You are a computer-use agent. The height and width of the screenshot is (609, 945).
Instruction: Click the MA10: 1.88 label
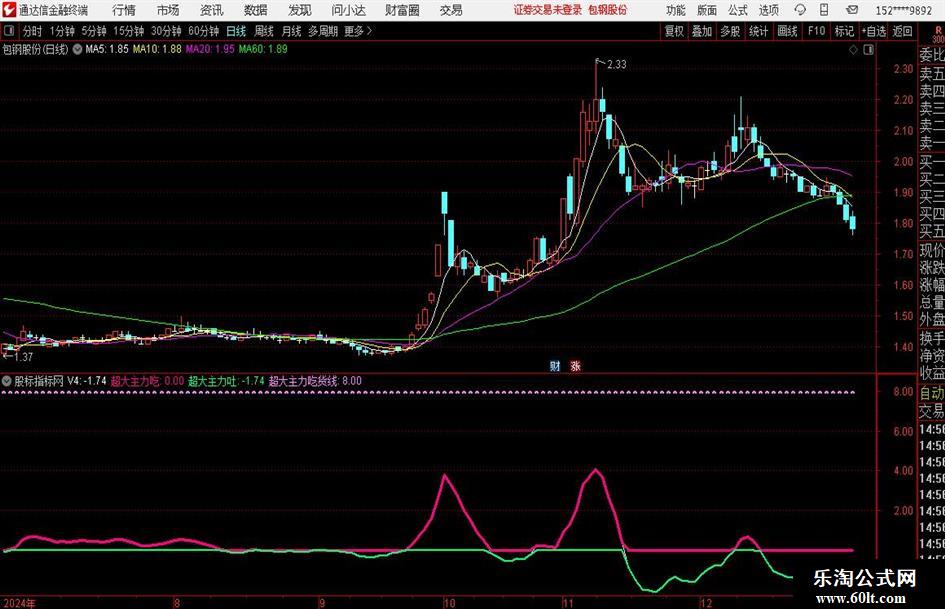pos(157,49)
